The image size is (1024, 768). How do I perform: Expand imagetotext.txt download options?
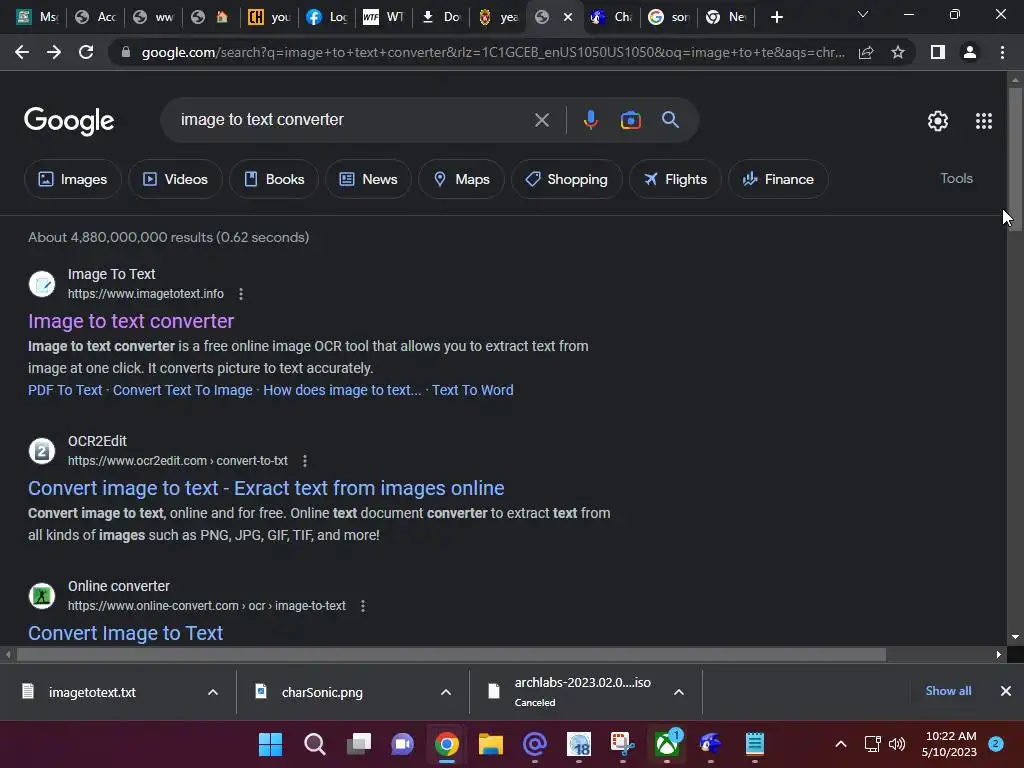213,692
